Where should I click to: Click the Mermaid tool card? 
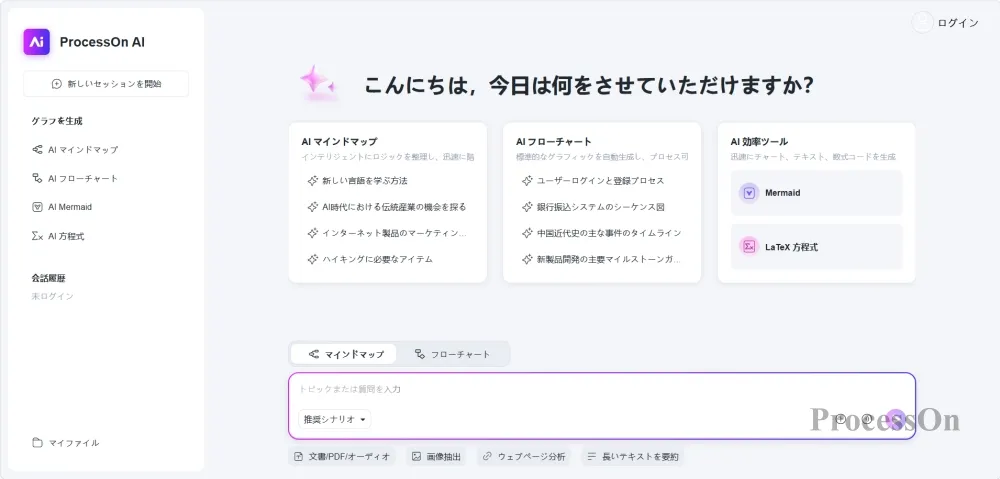point(816,193)
